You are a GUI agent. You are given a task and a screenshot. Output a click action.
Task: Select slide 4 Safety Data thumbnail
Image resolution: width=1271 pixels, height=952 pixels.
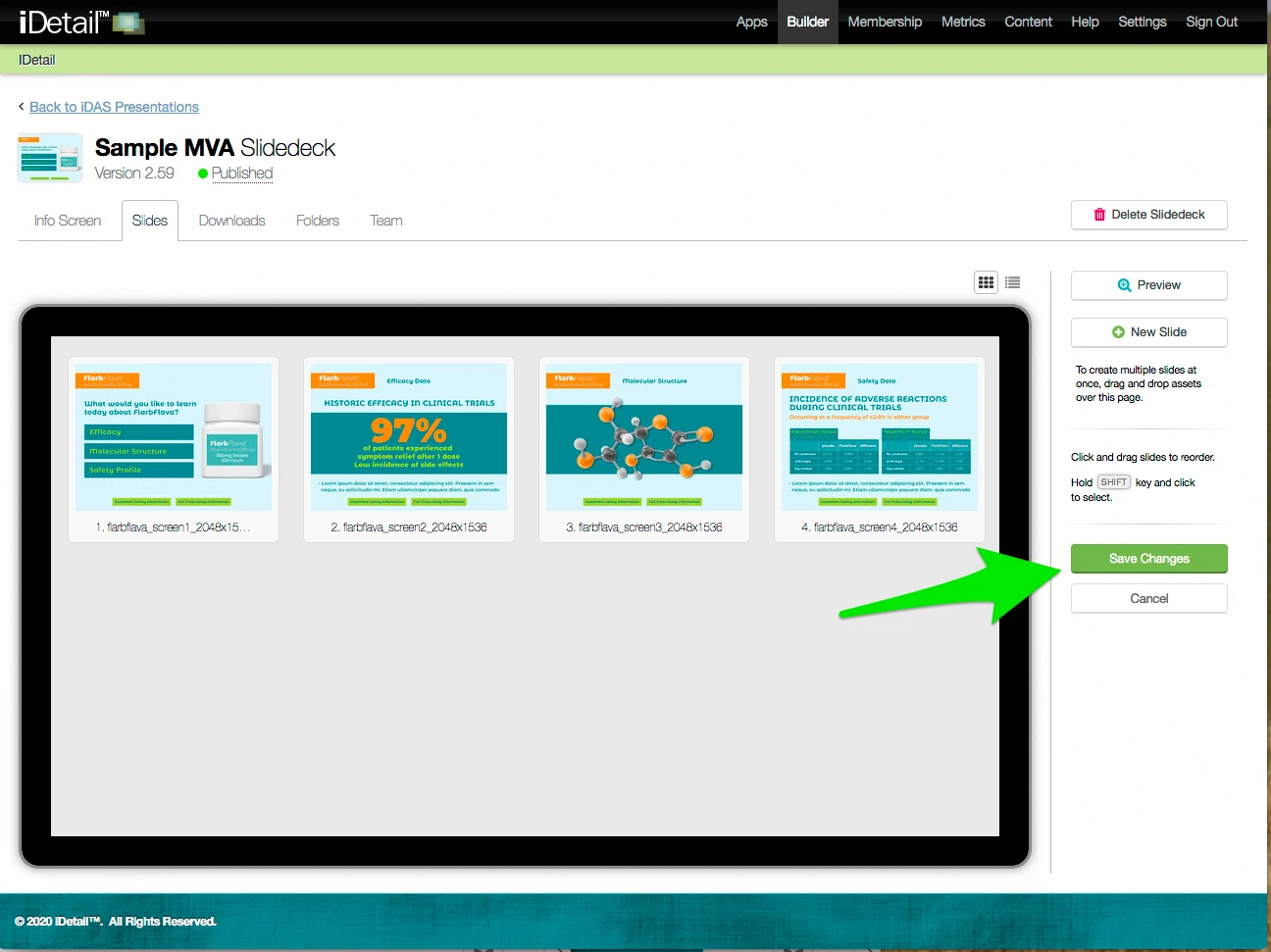pyautogui.click(x=880, y=437)
